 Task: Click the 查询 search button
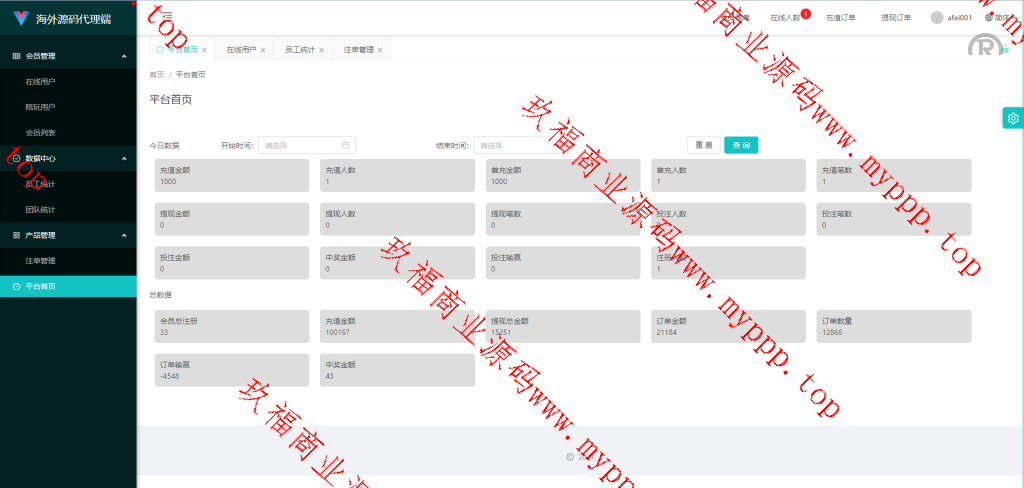tap(741, 145)
